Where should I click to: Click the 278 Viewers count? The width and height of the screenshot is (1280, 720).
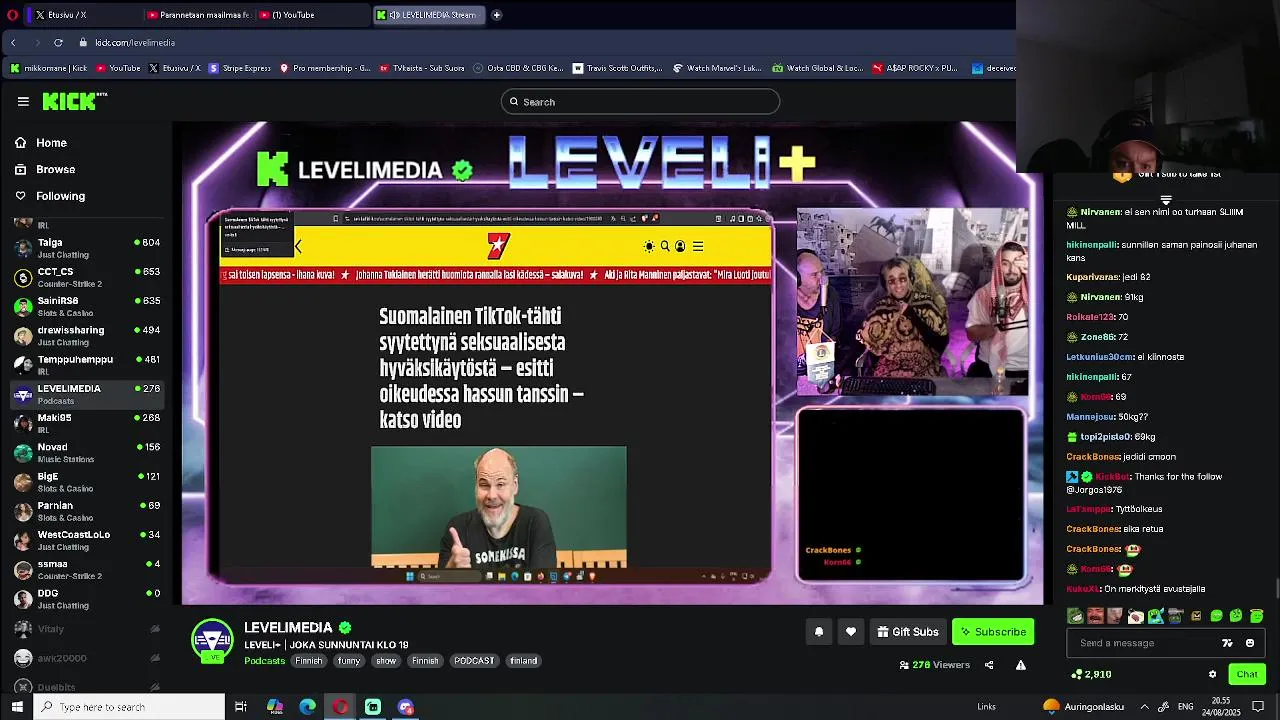click(x=935, y=664)
